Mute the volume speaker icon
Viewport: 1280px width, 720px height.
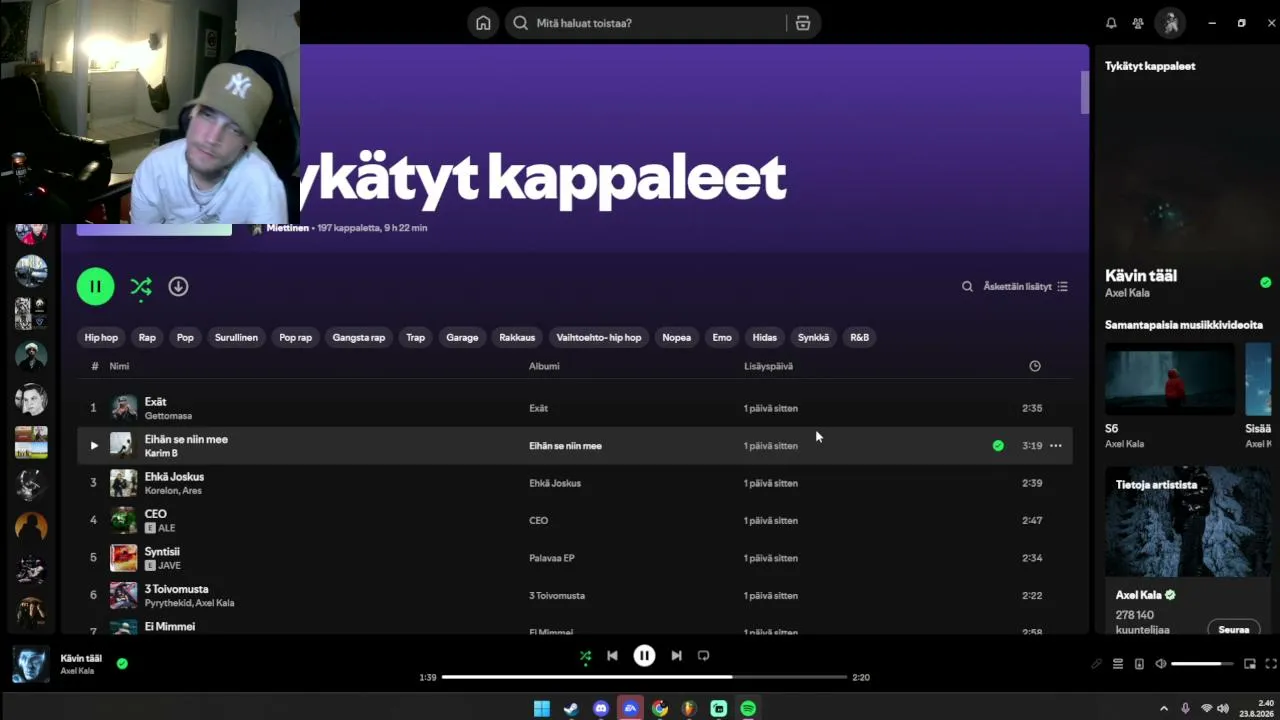pyautogui.click(x=1160, y=664)
